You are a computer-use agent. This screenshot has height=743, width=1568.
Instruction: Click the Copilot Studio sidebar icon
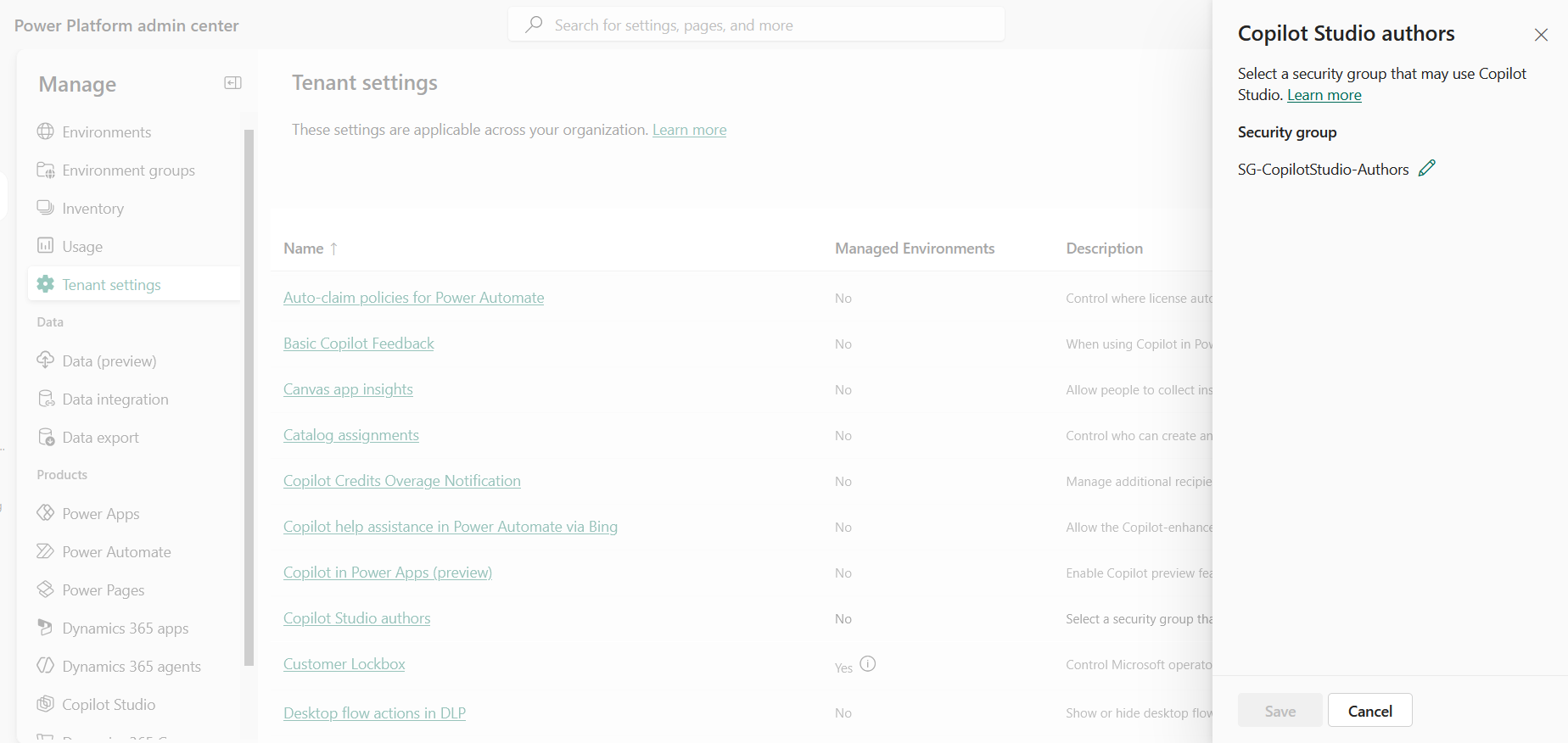point(46,704)
